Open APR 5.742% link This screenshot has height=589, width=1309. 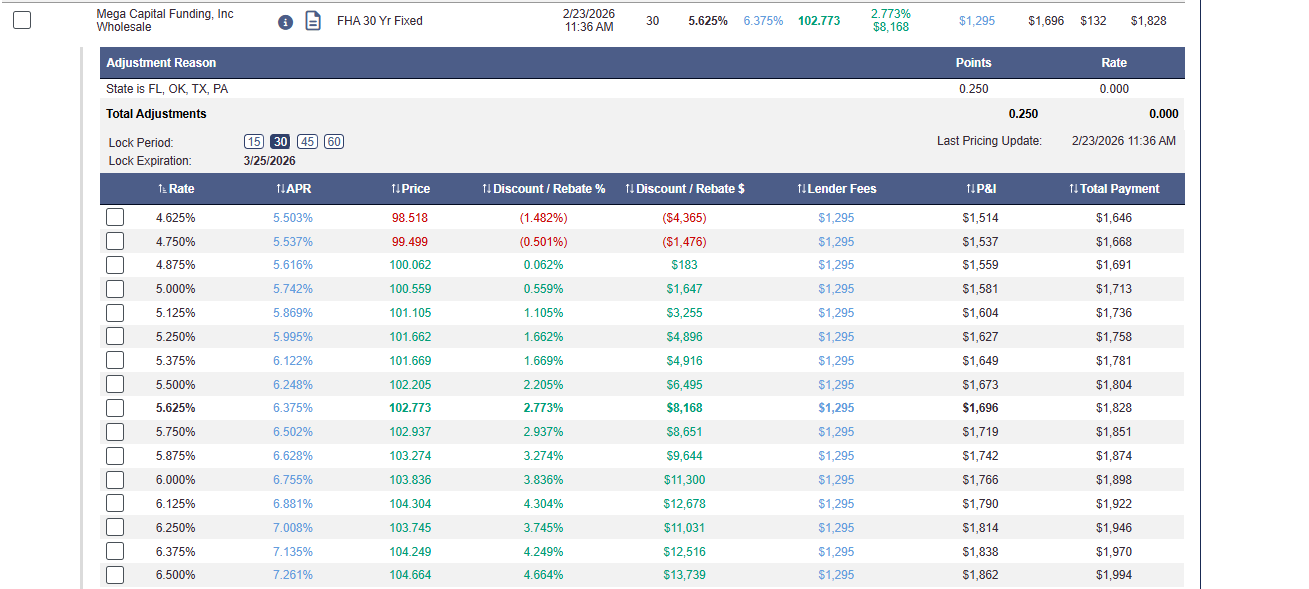tap(293, 289)
